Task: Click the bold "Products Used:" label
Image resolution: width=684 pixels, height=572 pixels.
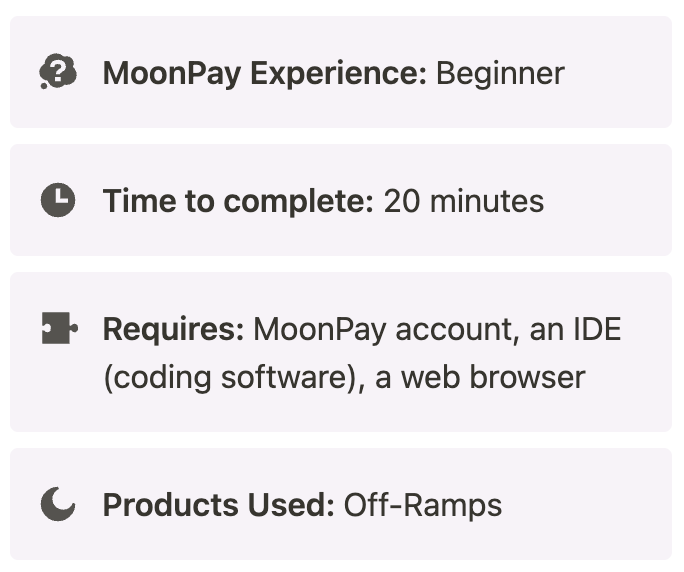Action: 218,505
